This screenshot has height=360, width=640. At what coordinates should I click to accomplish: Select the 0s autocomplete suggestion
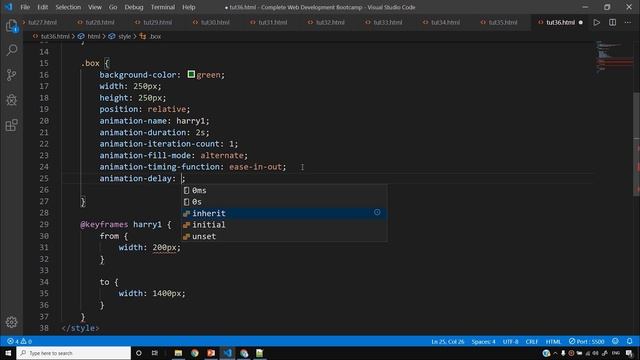[x=284, y=202]
